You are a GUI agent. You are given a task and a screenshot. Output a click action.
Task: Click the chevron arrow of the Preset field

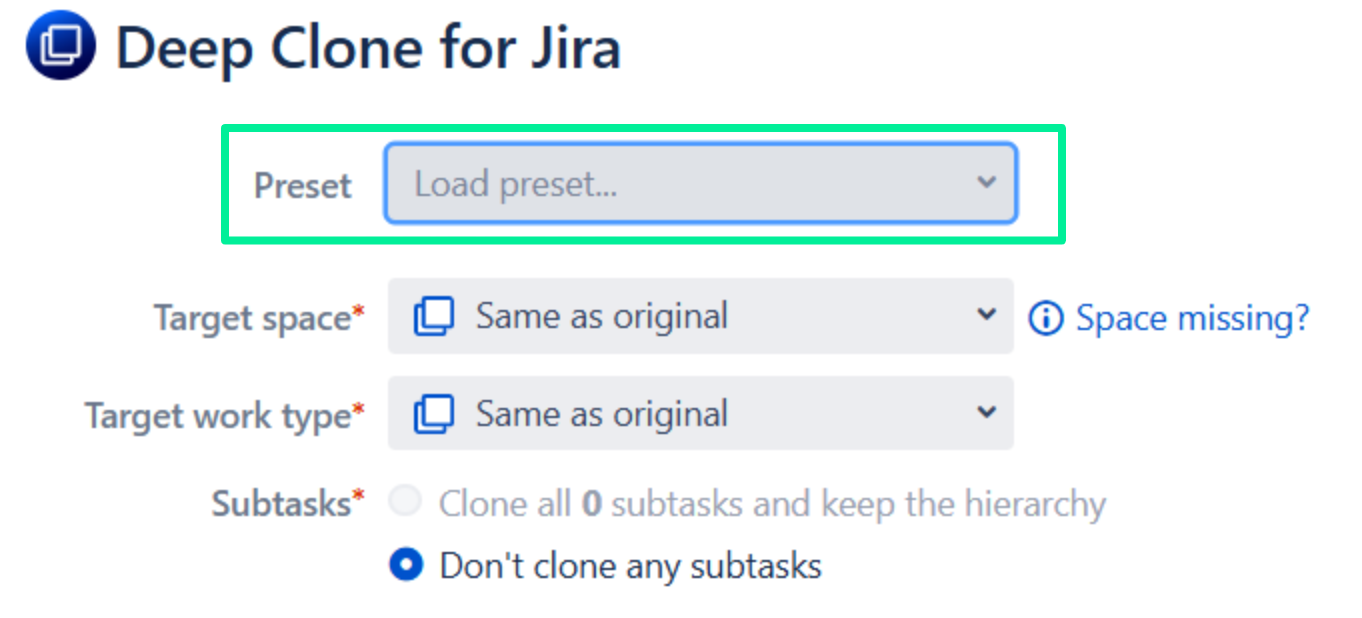coord(986,183)
